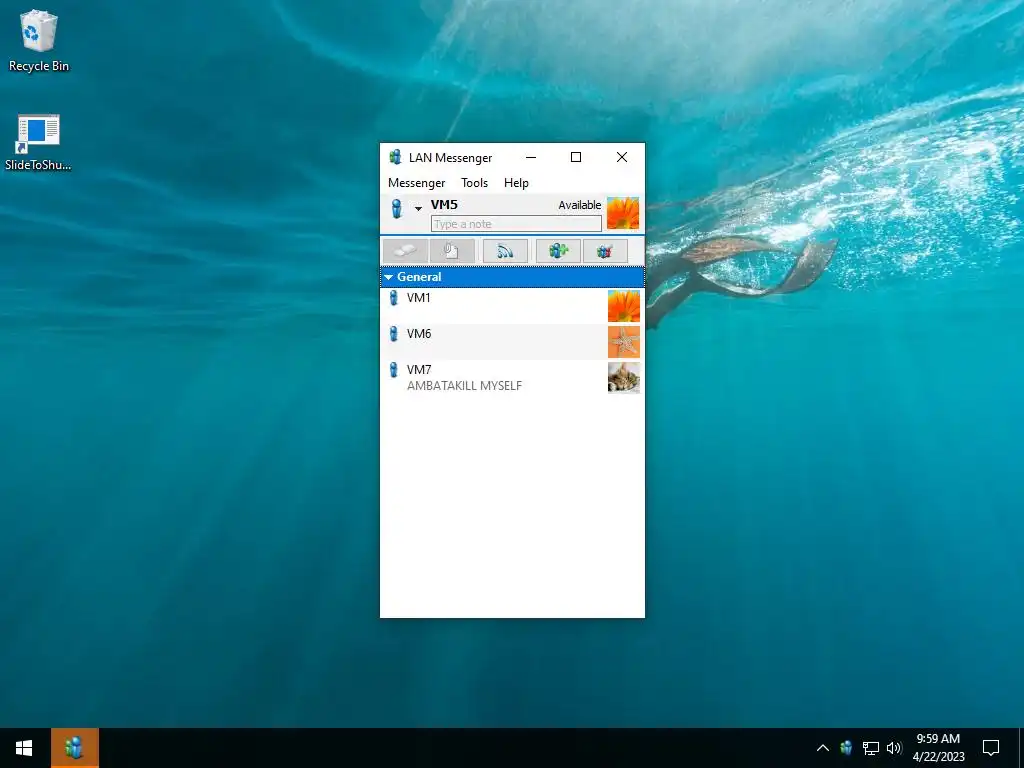1024x768 pixels.
Task: Select contact VM1 in the list
Action: (512, 306)
